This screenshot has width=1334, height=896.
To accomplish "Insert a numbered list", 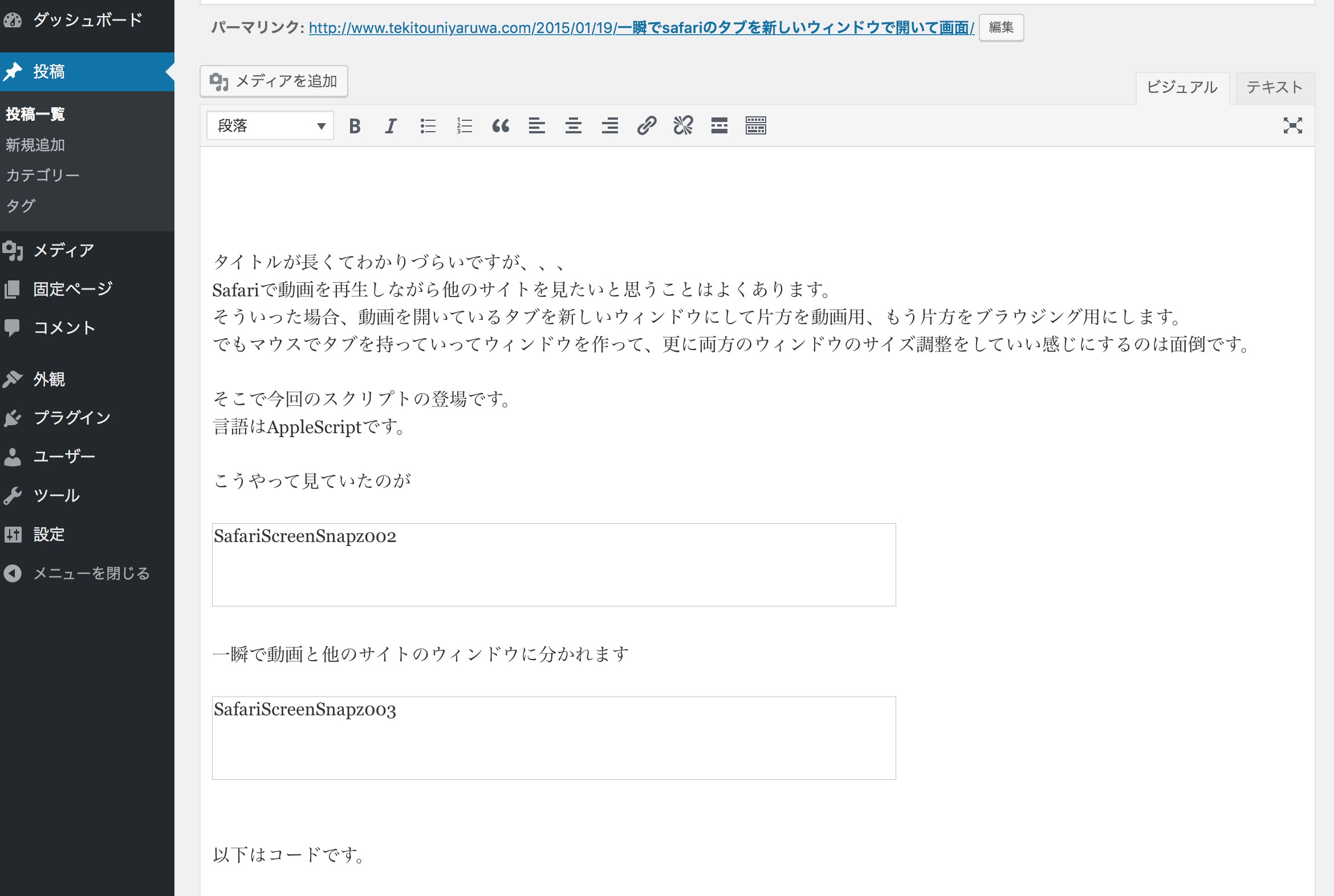I will 464,126.
